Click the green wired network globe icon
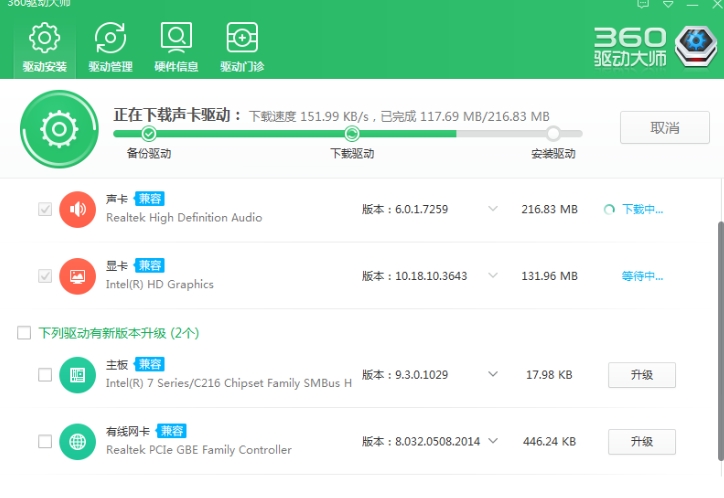The width and height of the screenshot is (724, 498). point(78,442)
